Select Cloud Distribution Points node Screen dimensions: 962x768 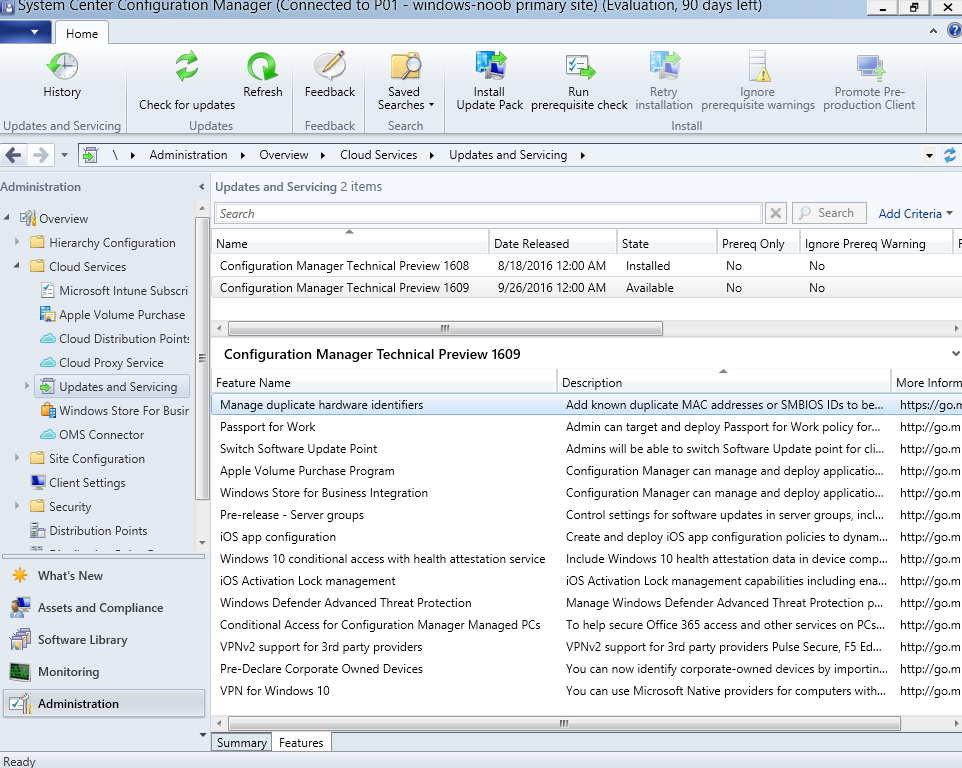click(x=115, y=339)
